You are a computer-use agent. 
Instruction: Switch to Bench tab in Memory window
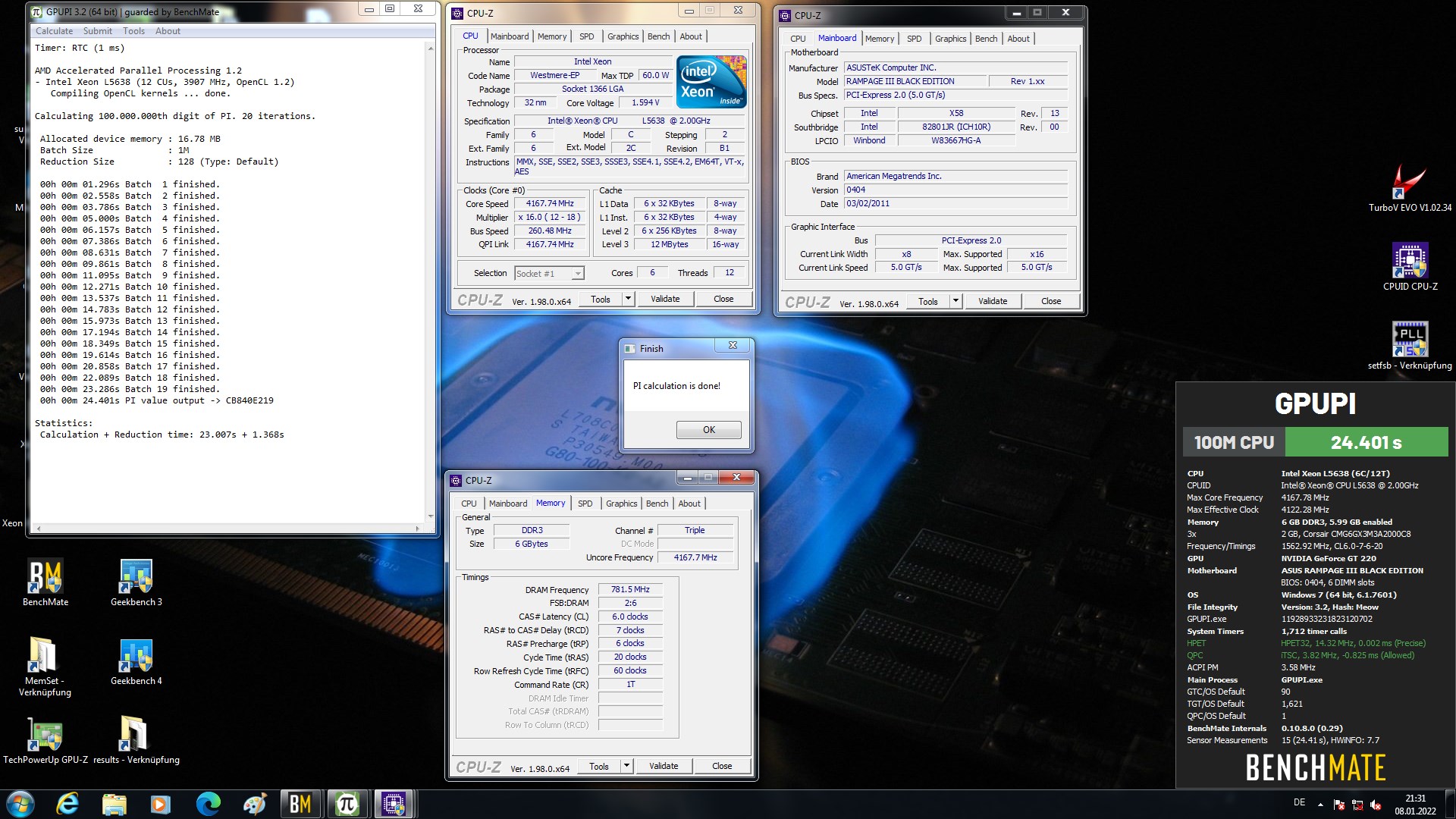657,504
